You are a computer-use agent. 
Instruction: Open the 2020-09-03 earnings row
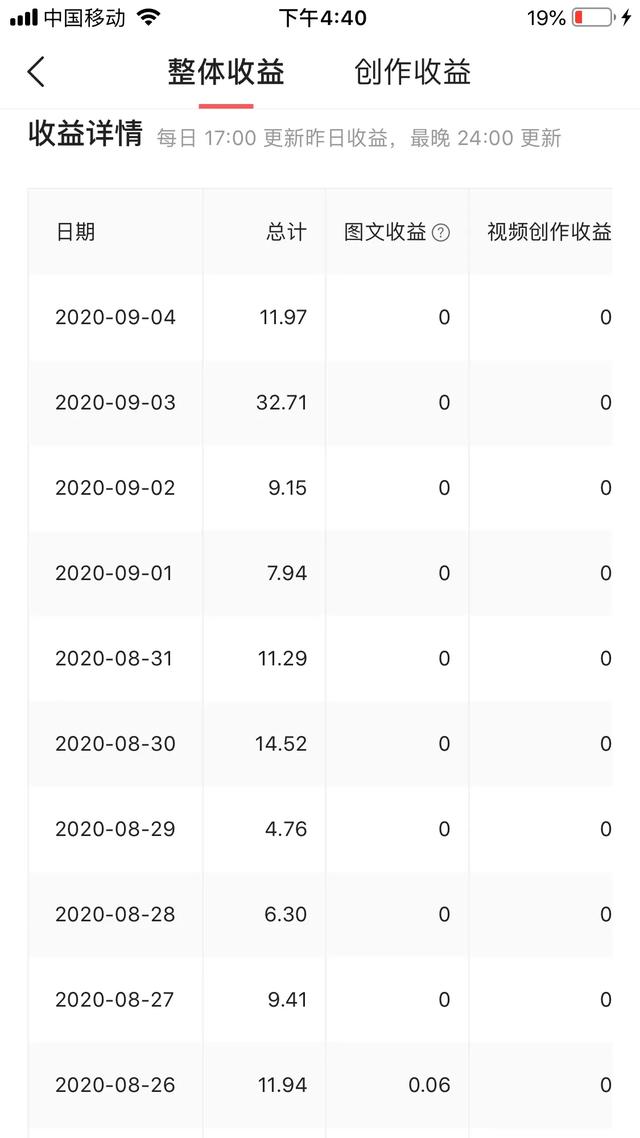click(320, 403)
